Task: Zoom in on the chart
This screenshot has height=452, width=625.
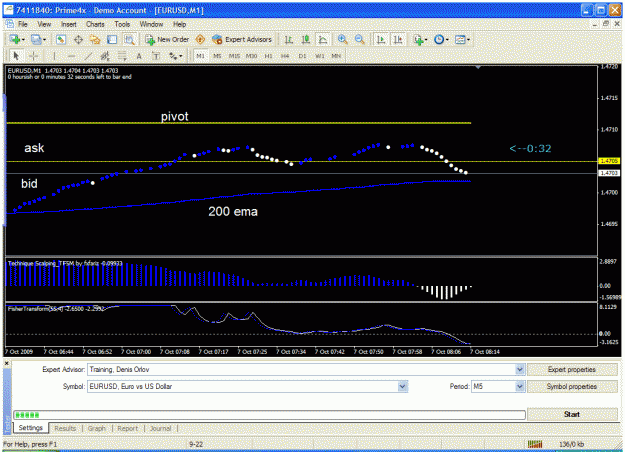Action: point(342,39)
